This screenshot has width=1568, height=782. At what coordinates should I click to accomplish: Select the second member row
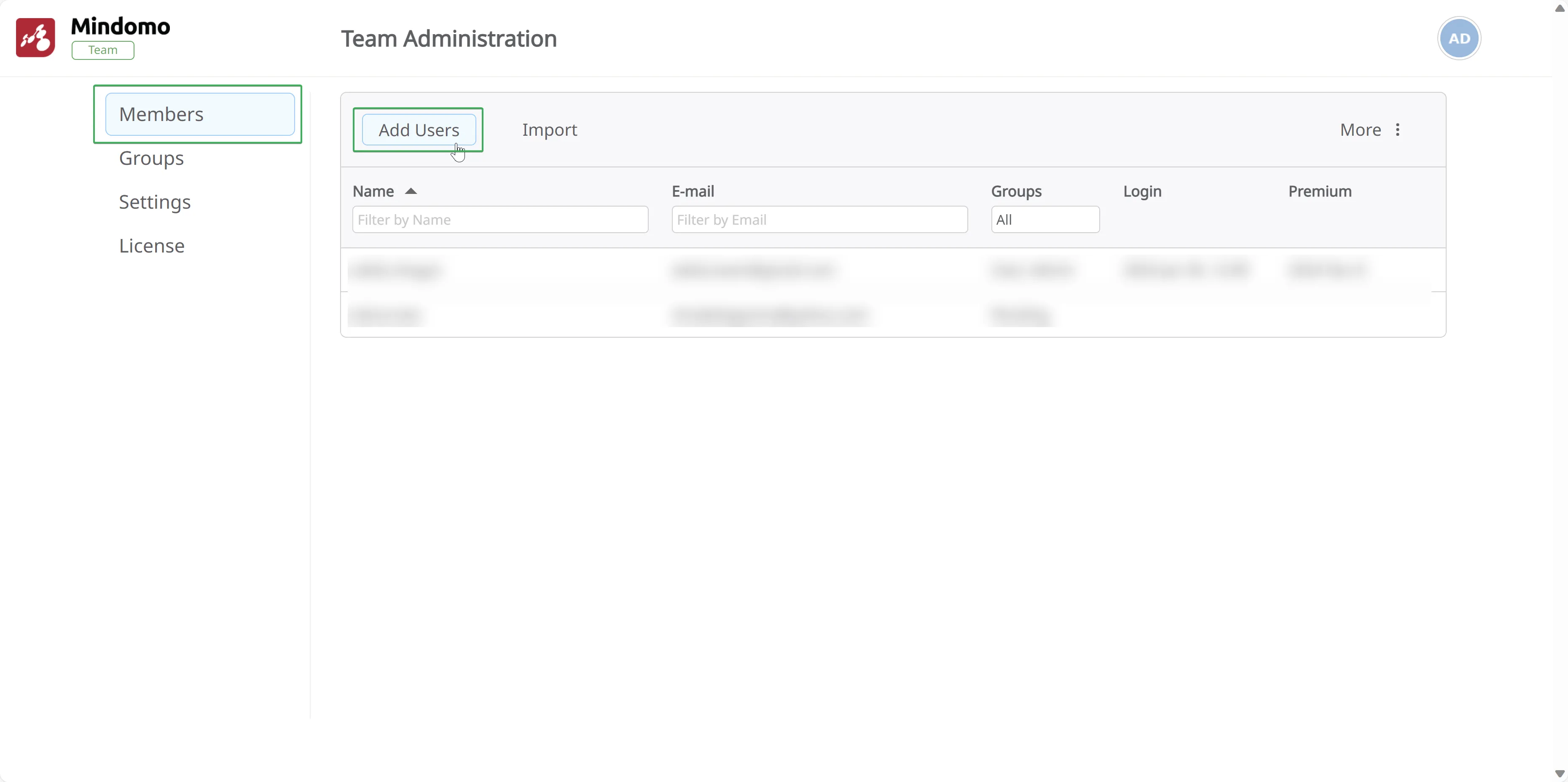click(x=892, y=314)
